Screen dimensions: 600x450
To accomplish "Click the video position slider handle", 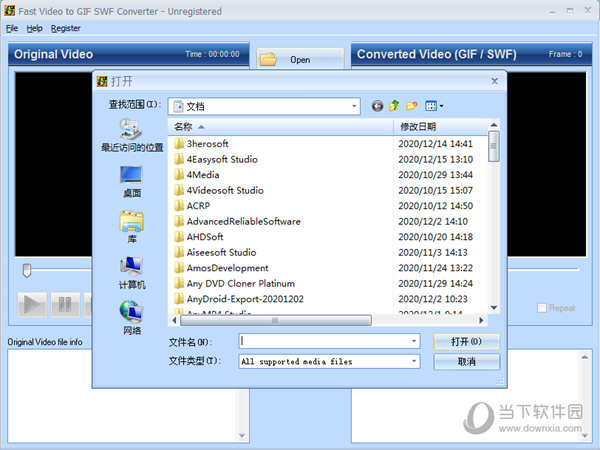I will (x=26, y=271).
